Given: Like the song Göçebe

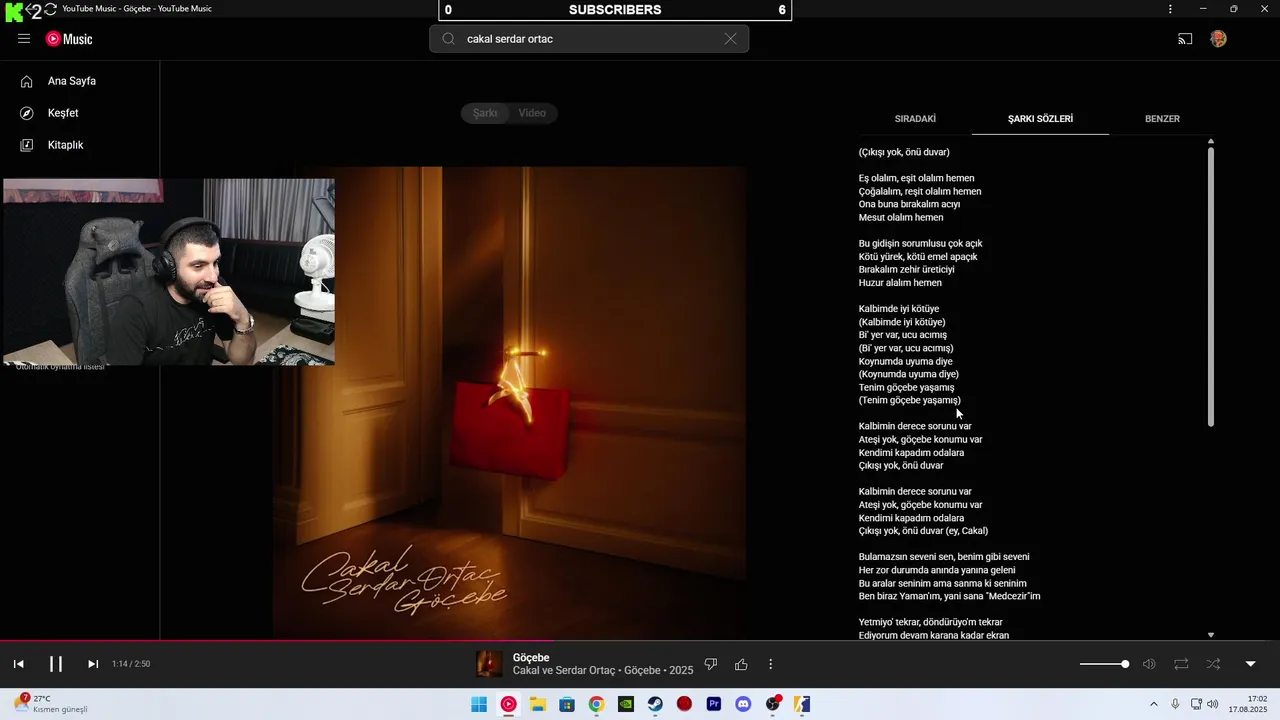Looking at the screenshot, I should tap(741, 664).
